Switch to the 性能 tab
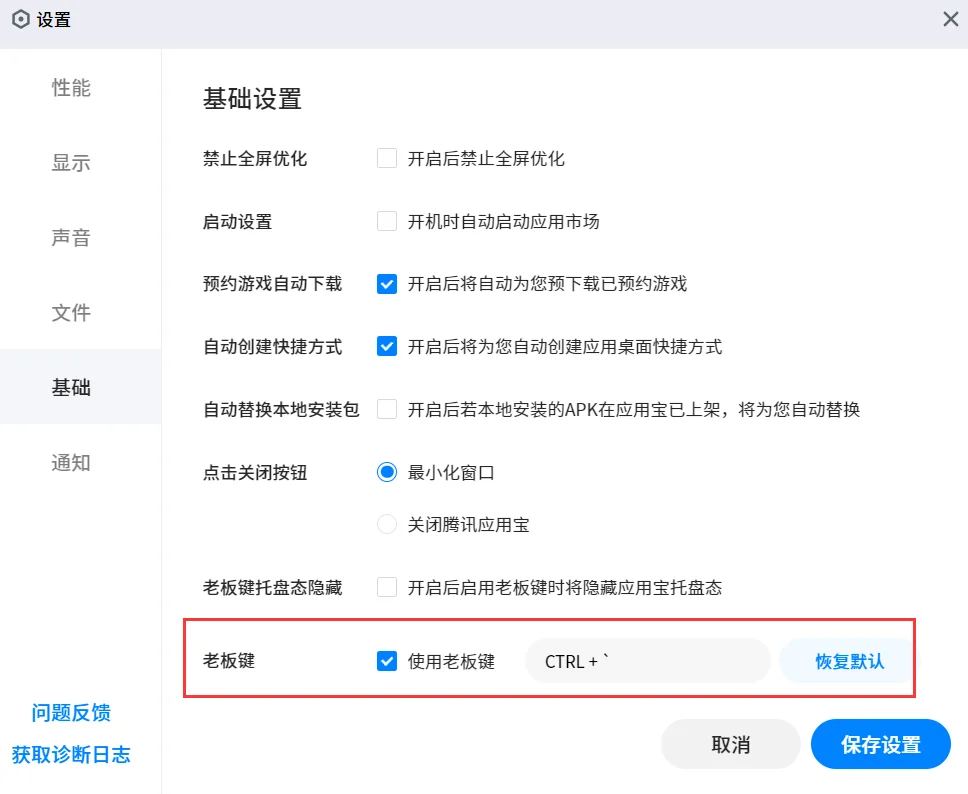This screenshot has width=968, height=794. (x=71, y=88)
